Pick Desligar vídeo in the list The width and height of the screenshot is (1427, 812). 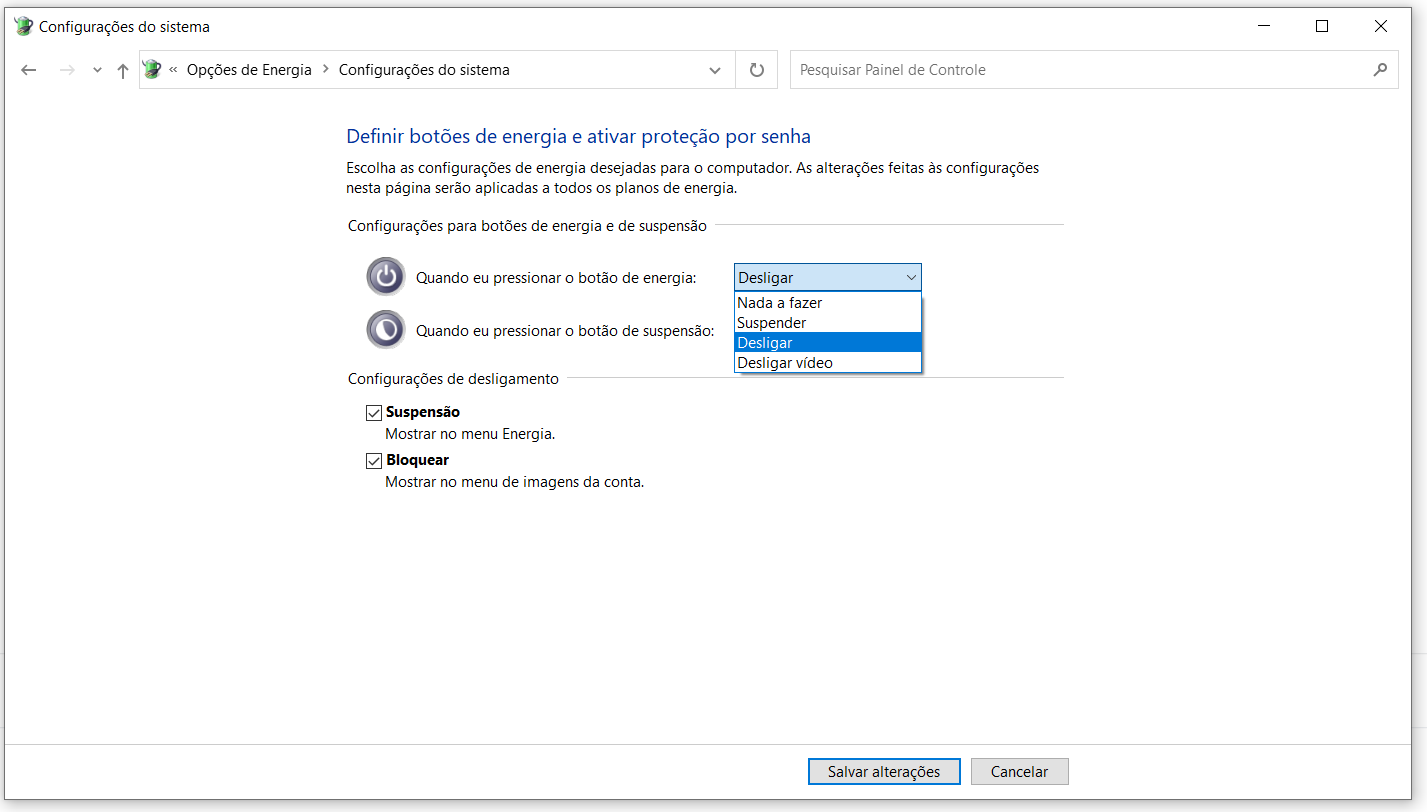[828, 362]
